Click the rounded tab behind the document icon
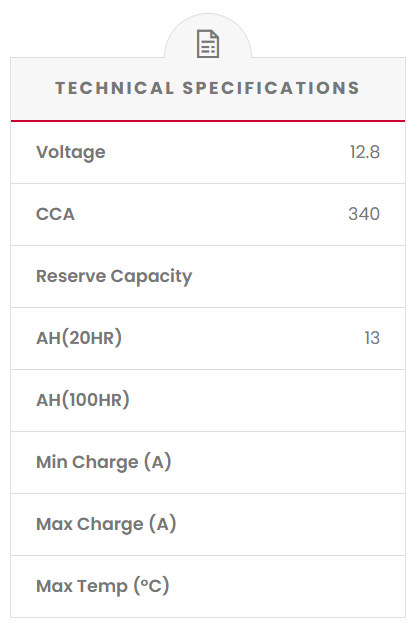Screen dimensions: 418x631 (x=208, y=36)
